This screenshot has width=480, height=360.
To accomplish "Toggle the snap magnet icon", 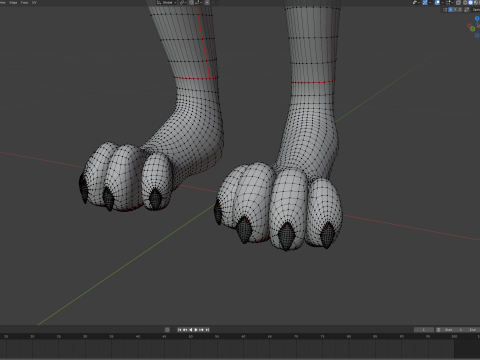I will [x=191, y=2].
